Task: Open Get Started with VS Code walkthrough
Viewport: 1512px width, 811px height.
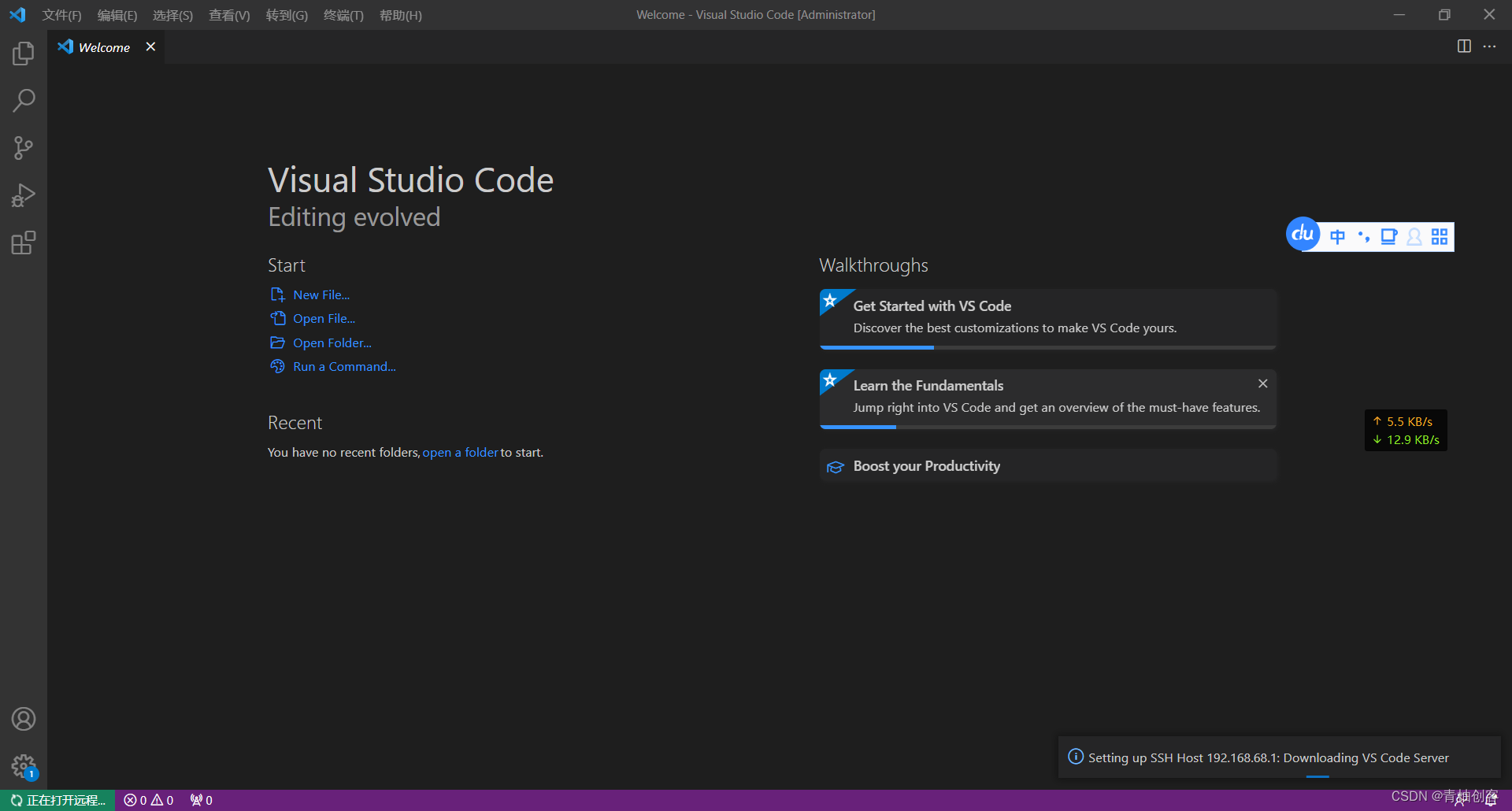Action: coord(1047,317)
